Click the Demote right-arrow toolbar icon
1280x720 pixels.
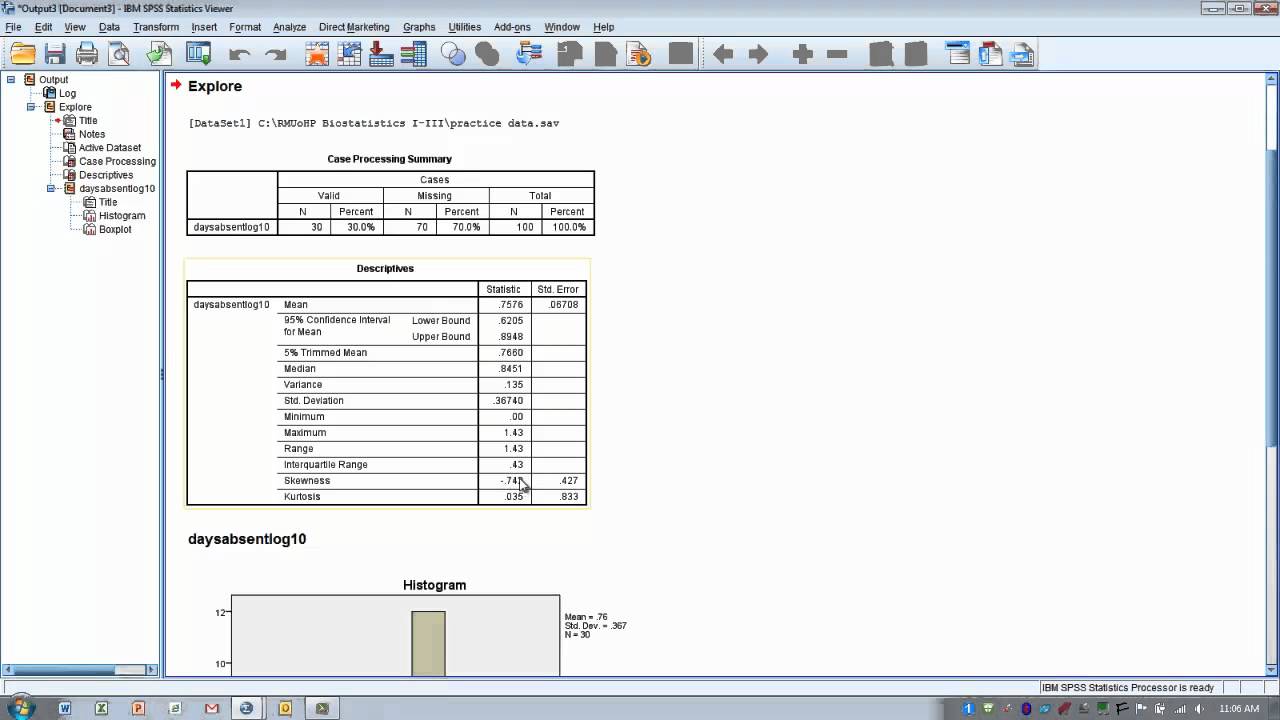click(x=758, y=54)
